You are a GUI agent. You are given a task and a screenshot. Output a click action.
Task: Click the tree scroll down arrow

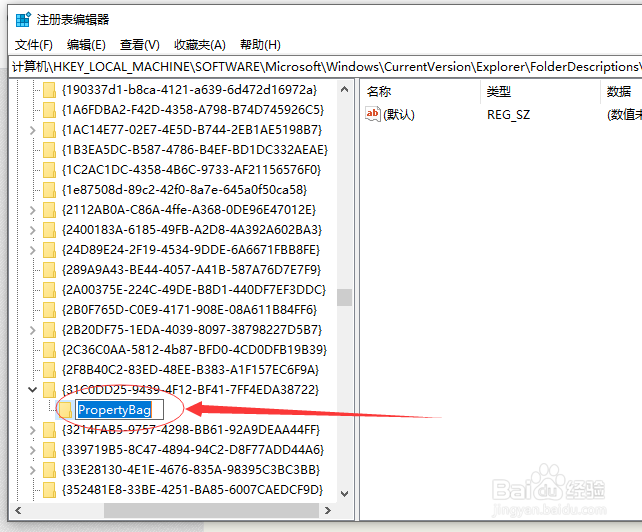click(344, 494)
